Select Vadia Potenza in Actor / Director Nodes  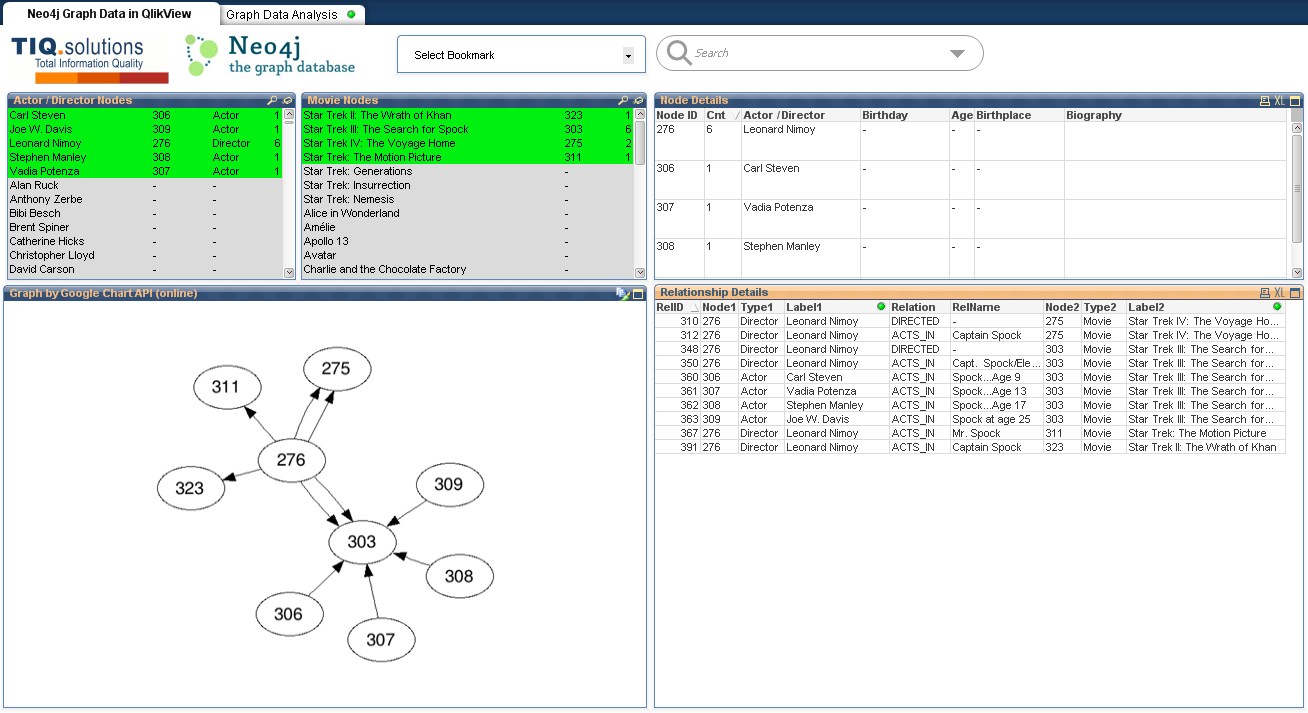click(145, 171)
